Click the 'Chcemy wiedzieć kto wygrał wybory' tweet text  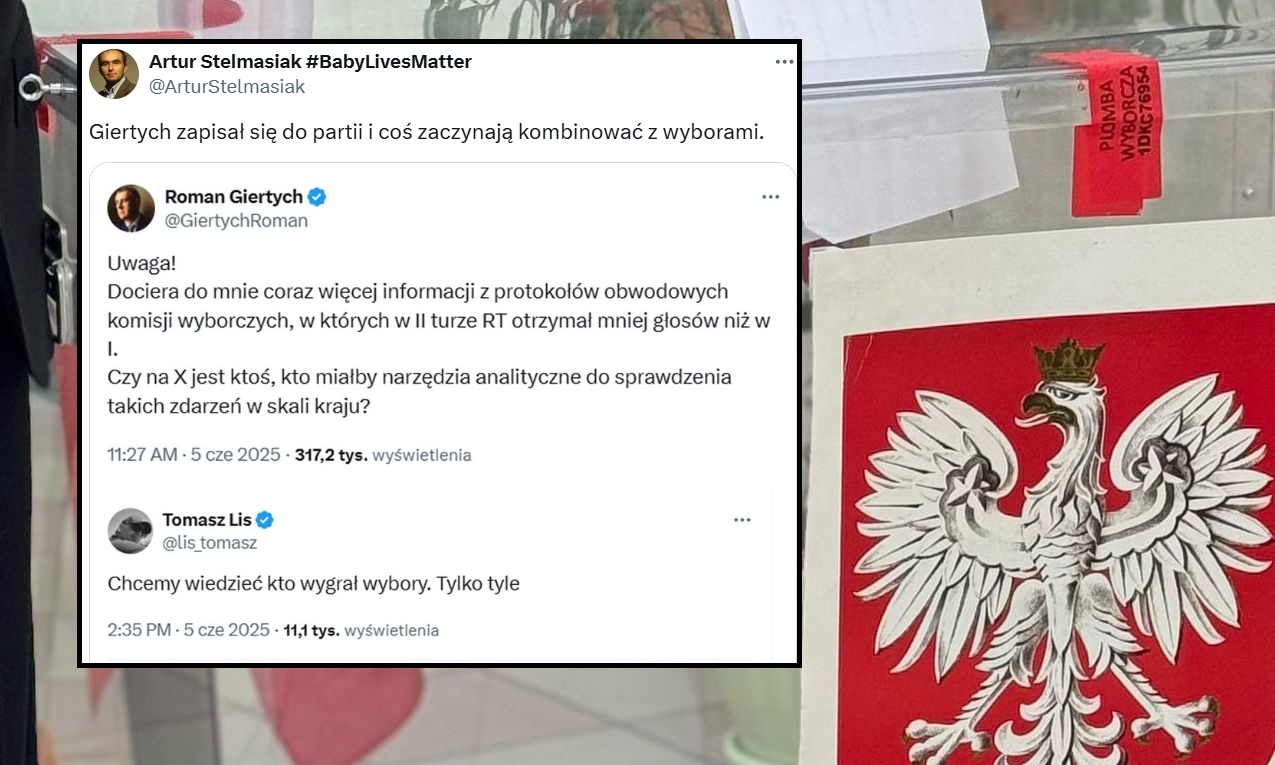tap(314, 583)
